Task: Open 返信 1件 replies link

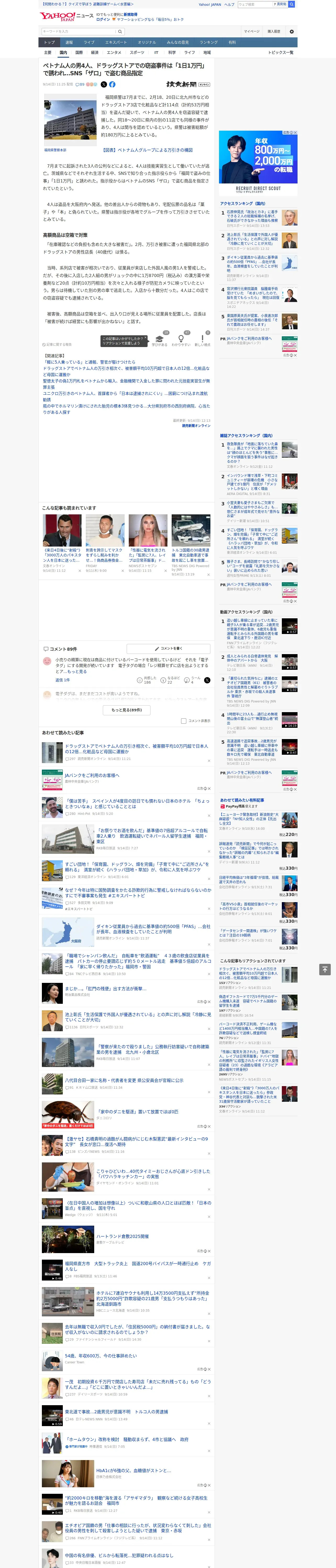Action: click(62, 680)
